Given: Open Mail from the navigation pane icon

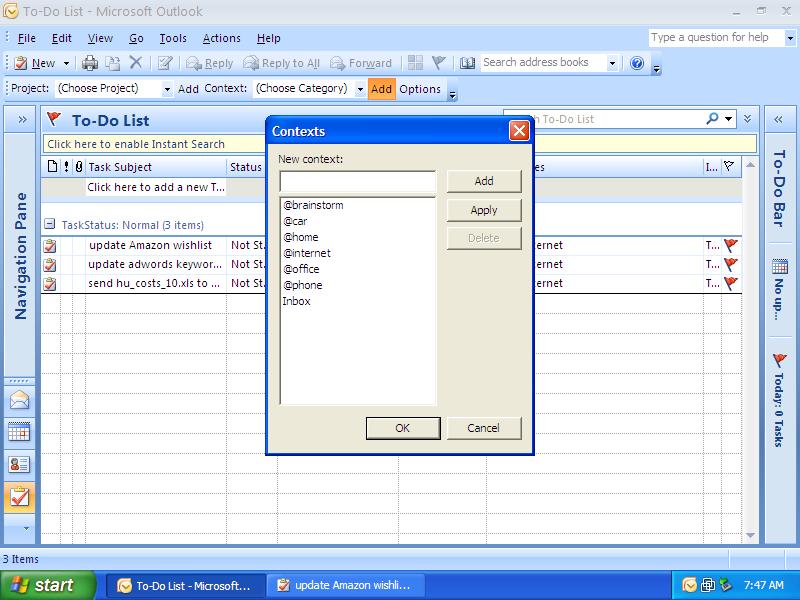Looking at the screenshot, I should click(19, 400).
